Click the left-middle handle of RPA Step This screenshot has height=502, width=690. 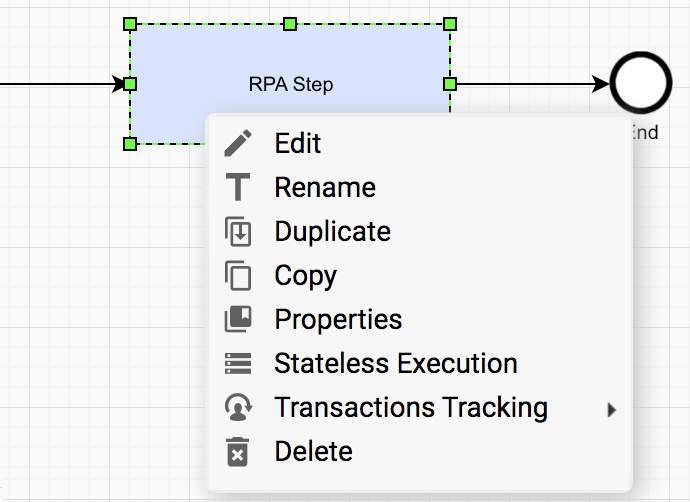(x=130, y=84)
